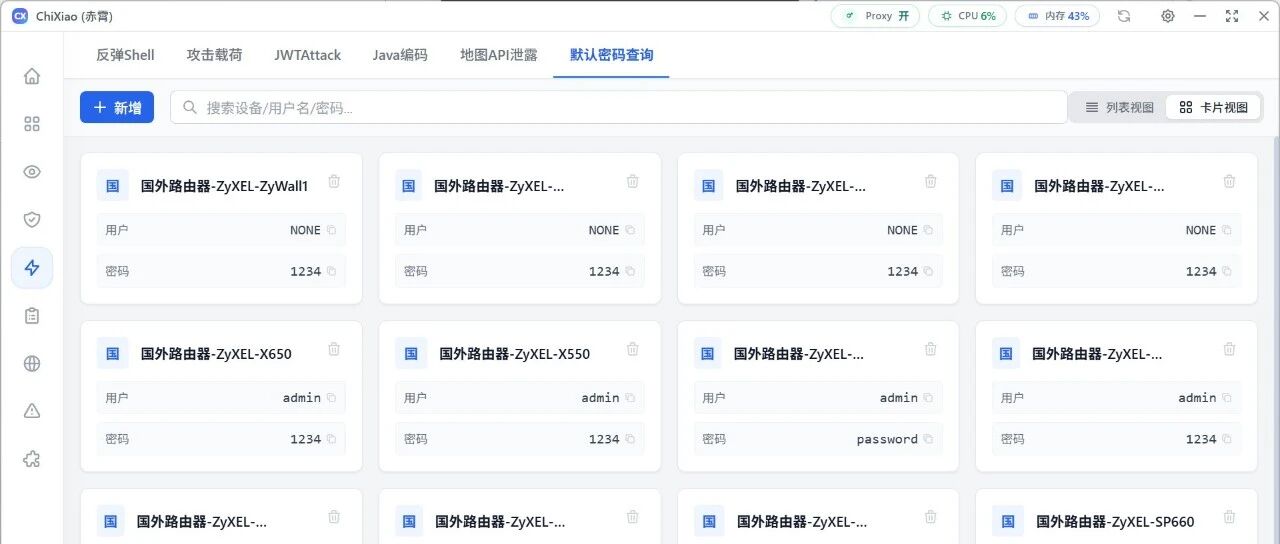This screenshot has width=1280, height=544.
Task: Copy the admin username on ZyXEL-X550 card
Action: [630, 398]
